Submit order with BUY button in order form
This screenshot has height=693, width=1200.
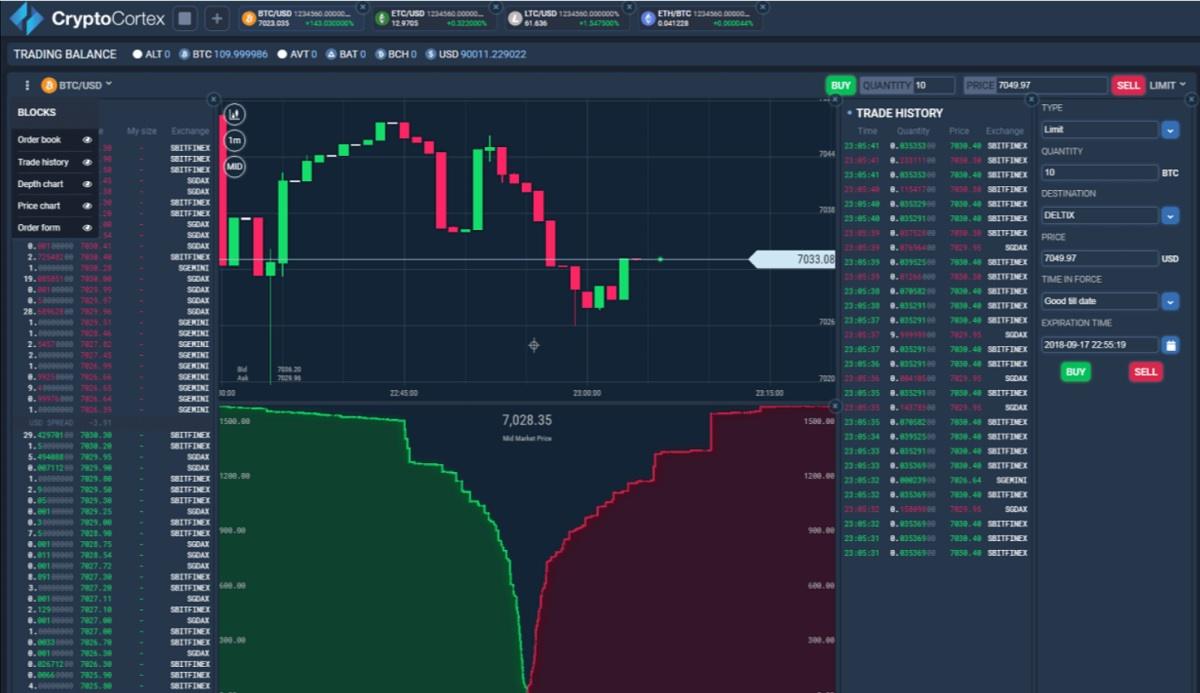click(1075, 372)
